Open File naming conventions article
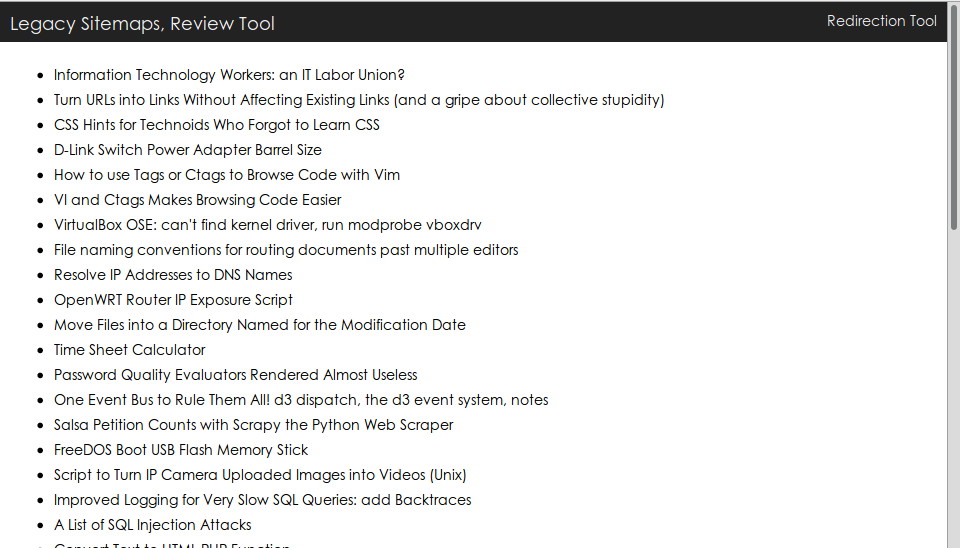Image resolution: width=960 pixels, height=548 pixels. click(286, 250)
